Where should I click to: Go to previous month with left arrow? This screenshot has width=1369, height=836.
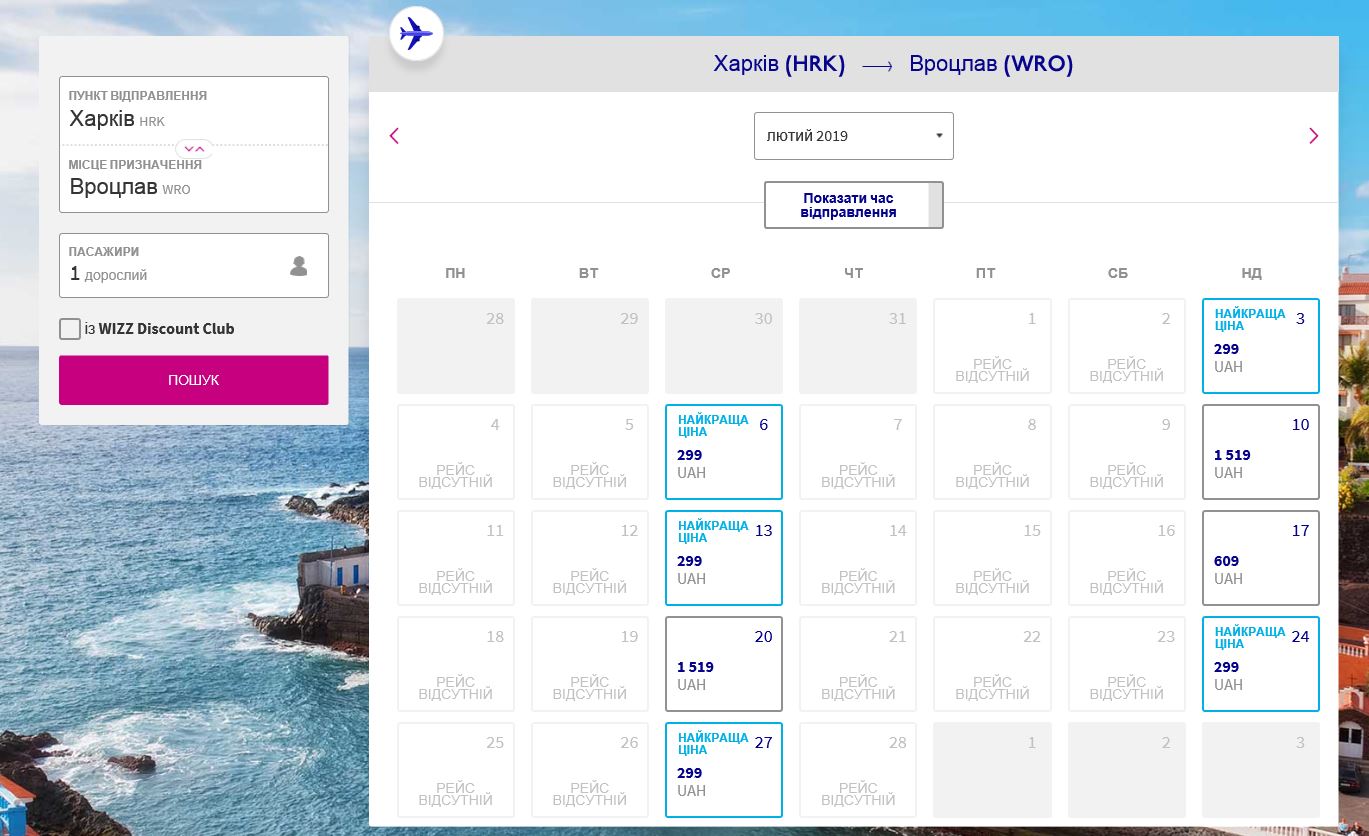tap(394, 136)
